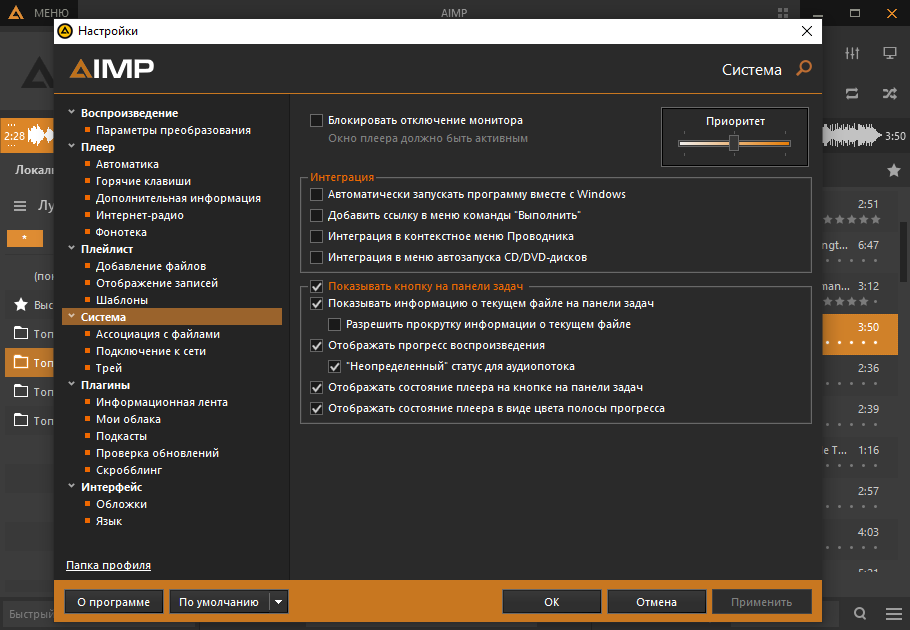The width and height of the screenshot is (910, 630).
Task: Open Дополнительная информация settings page
Action: click(178, 198)
